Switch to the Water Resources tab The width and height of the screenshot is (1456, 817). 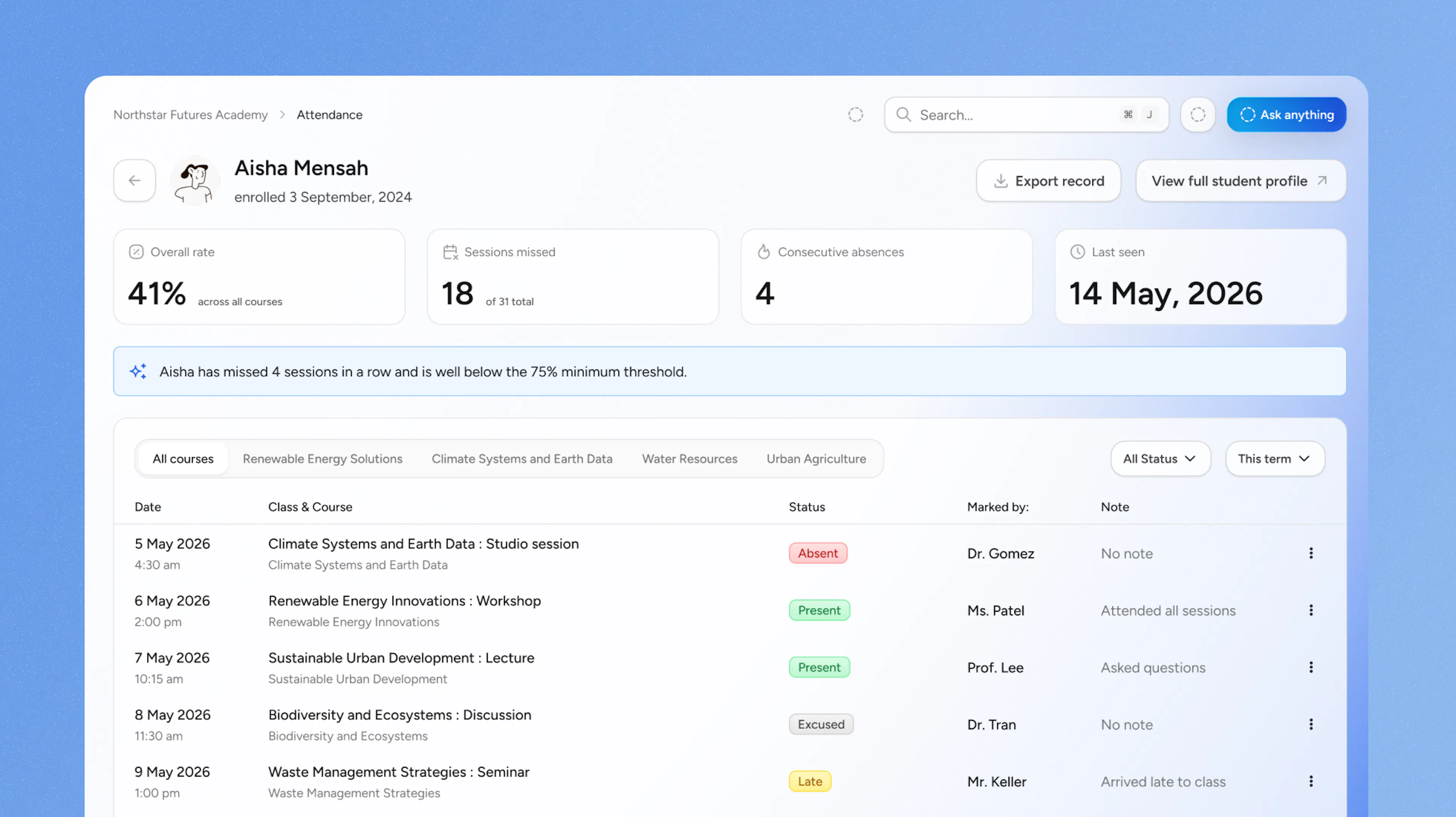690,459
